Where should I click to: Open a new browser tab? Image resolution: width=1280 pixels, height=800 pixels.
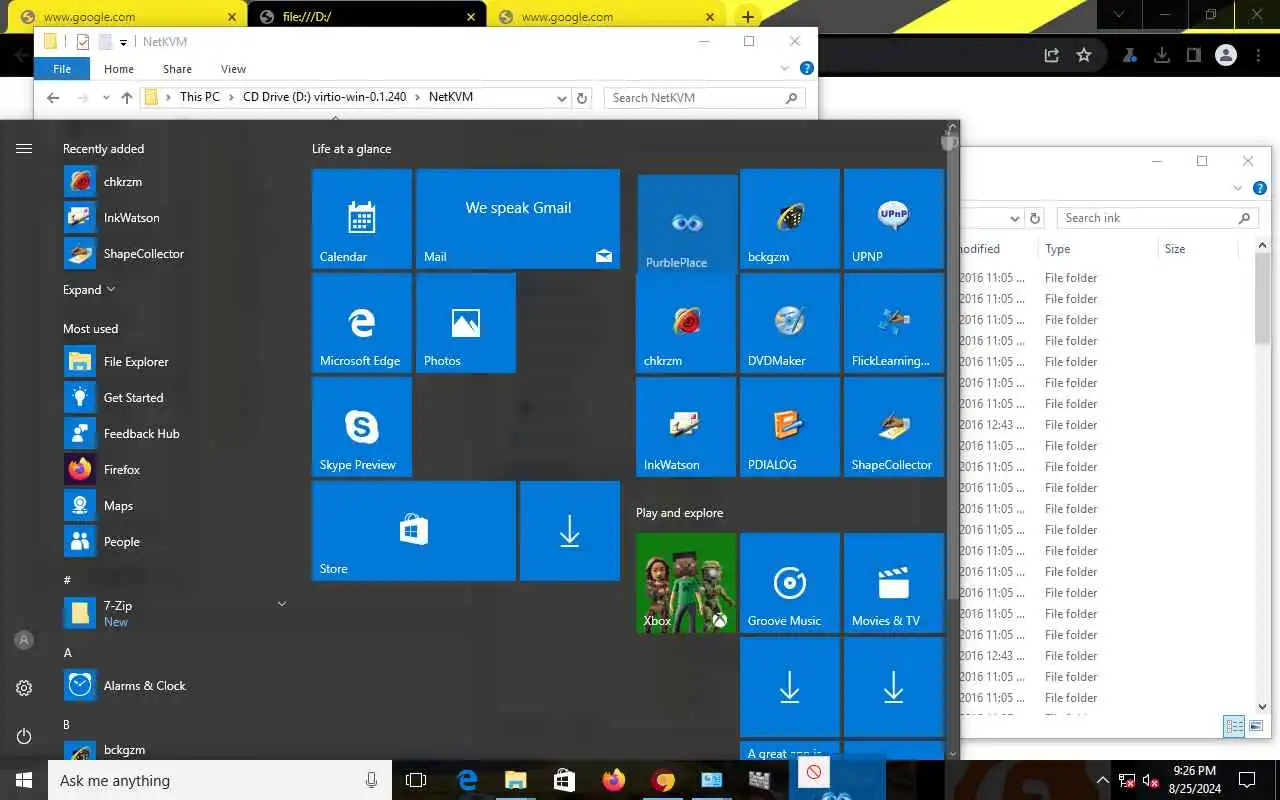click(747, 16)
